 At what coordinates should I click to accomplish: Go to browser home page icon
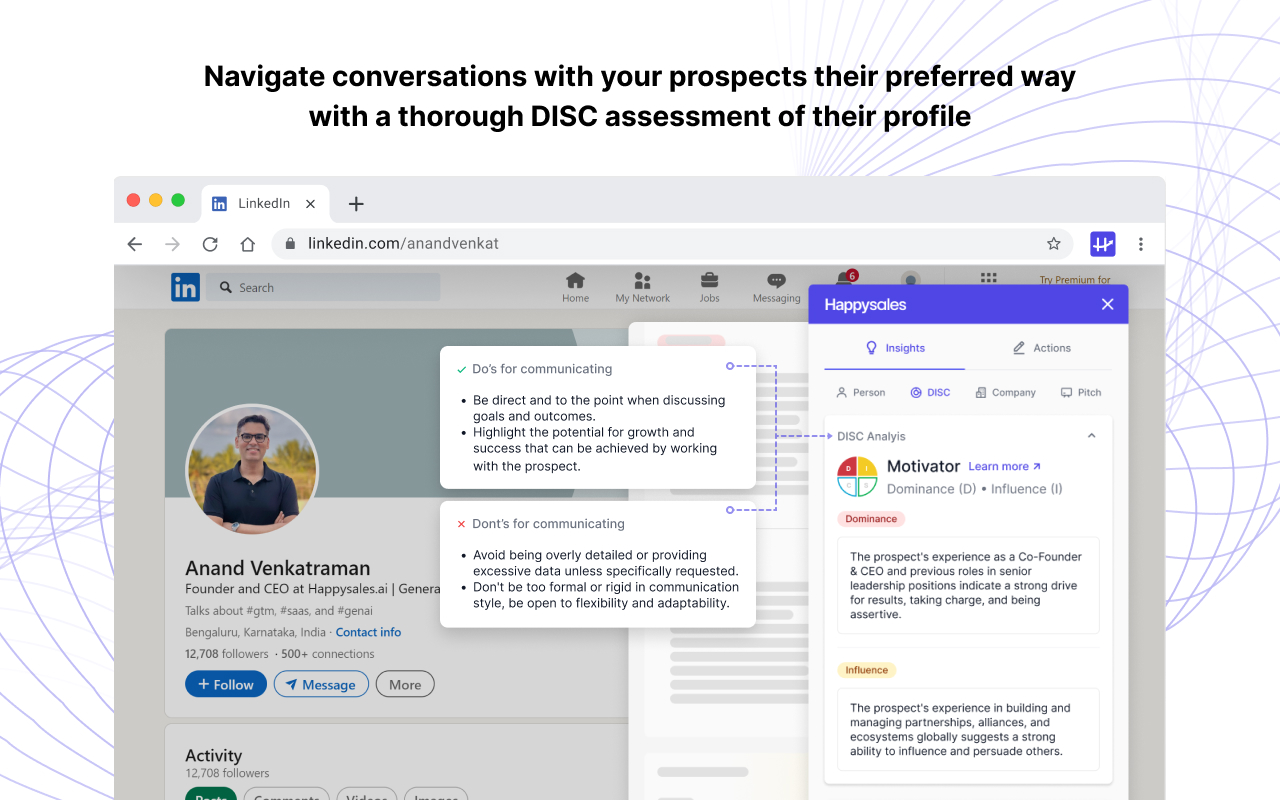[248, 244]
